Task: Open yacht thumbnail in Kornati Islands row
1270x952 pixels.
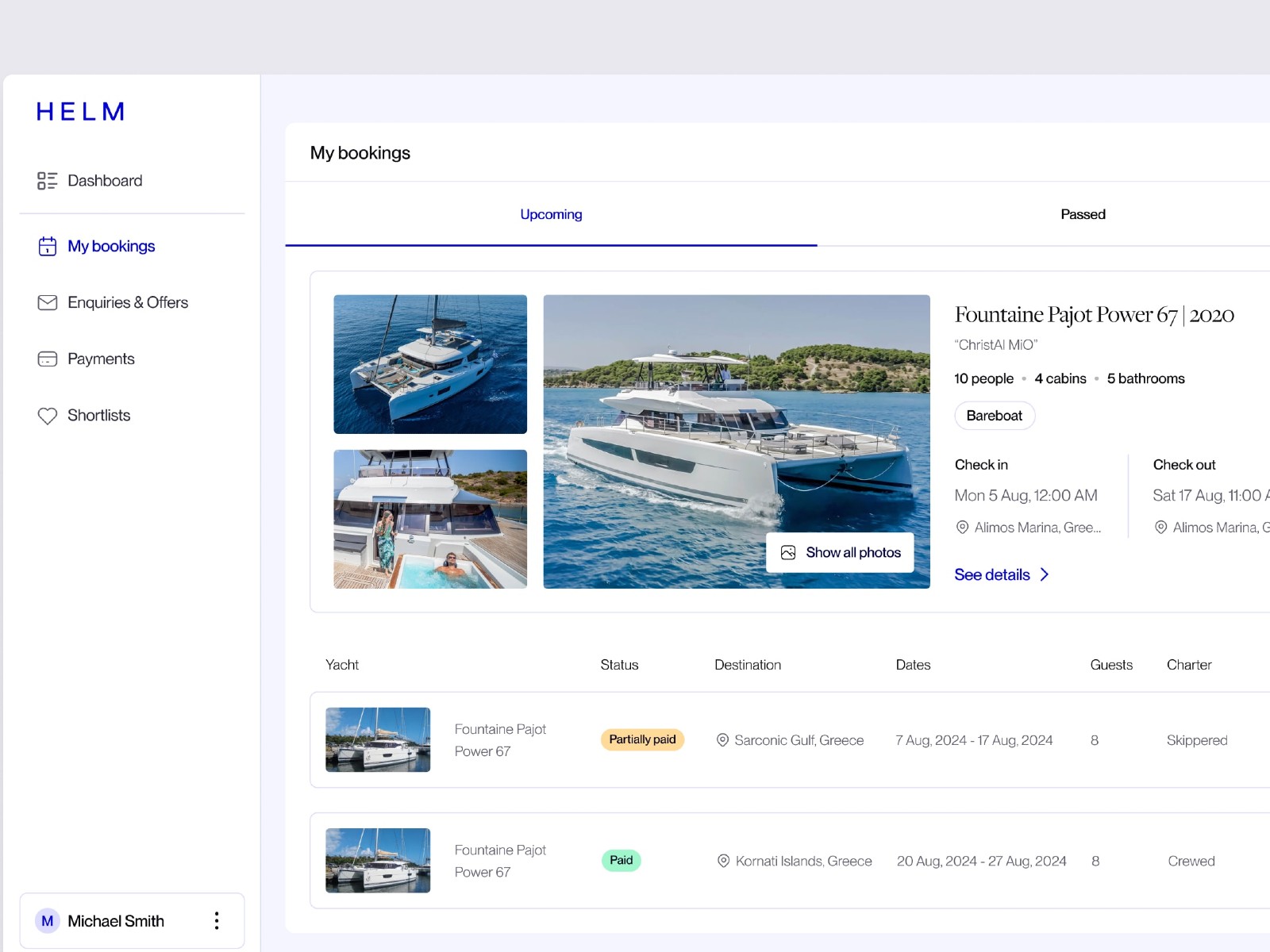Action: coord(378,861)
